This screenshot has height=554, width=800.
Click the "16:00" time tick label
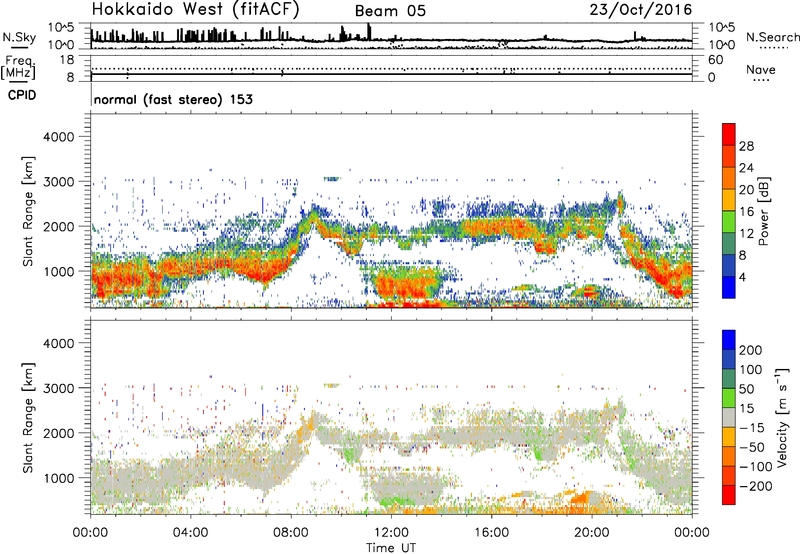tap(491, 533)
